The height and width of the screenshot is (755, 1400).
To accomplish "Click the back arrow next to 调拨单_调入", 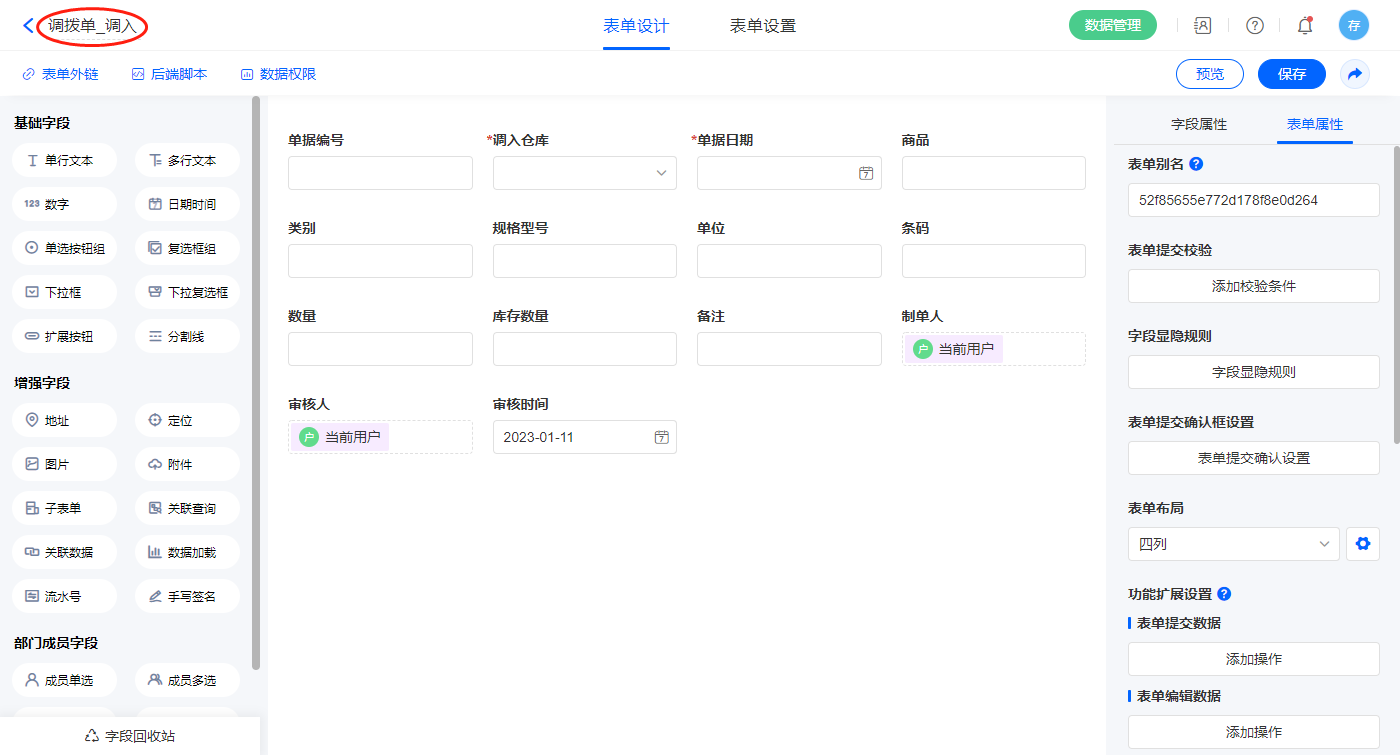I will pos(28,26).
